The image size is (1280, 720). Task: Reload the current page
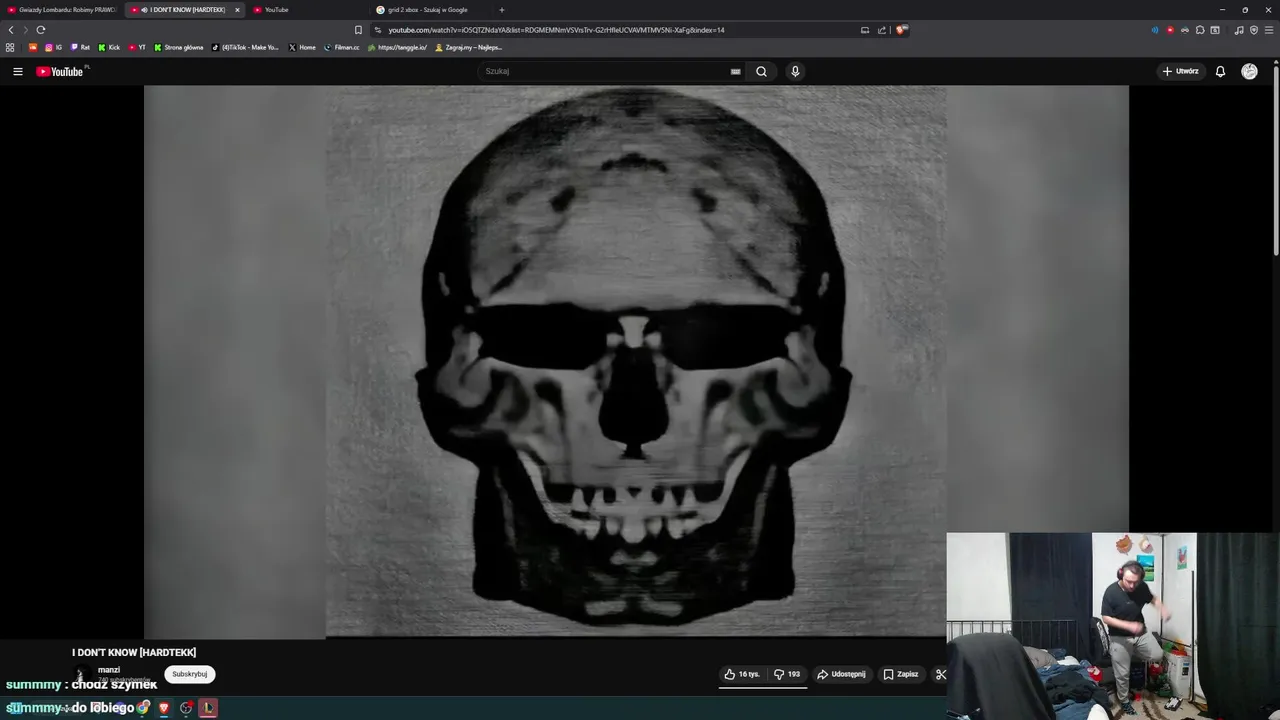pyautogui.click(x=41, y=30)
